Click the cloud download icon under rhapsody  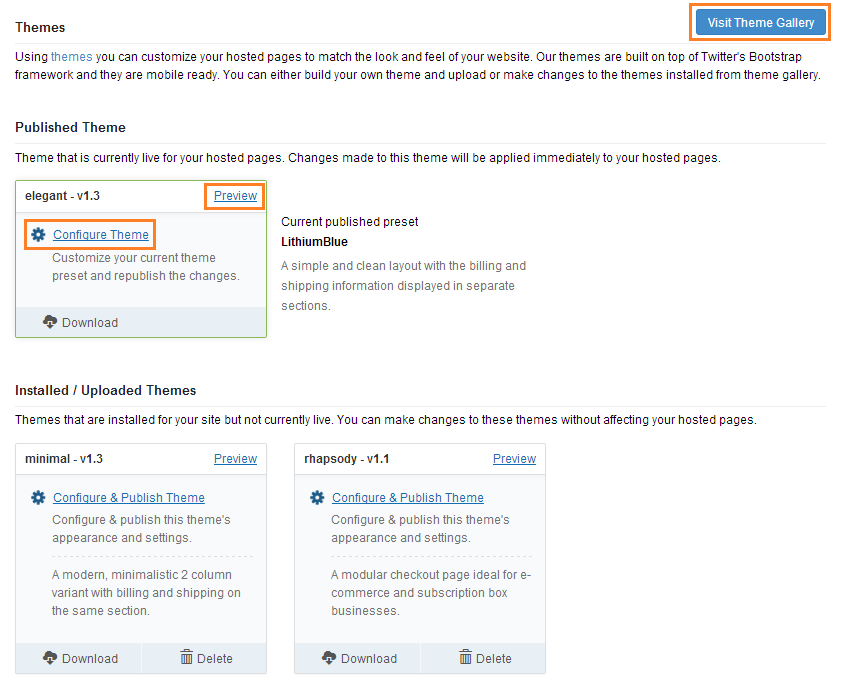tap(329, 658)
